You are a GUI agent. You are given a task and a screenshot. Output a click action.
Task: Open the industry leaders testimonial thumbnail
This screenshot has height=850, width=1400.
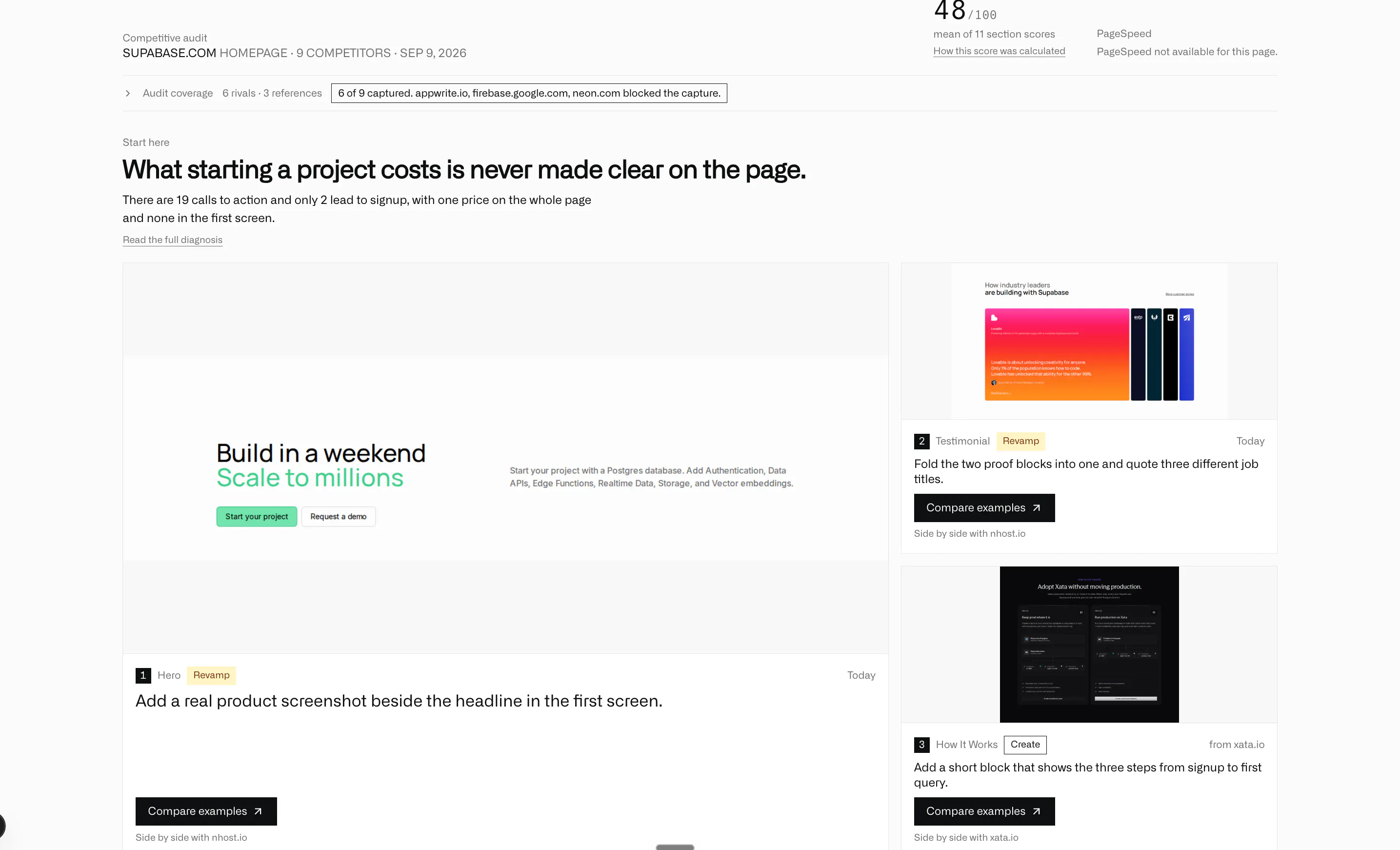1089,341
